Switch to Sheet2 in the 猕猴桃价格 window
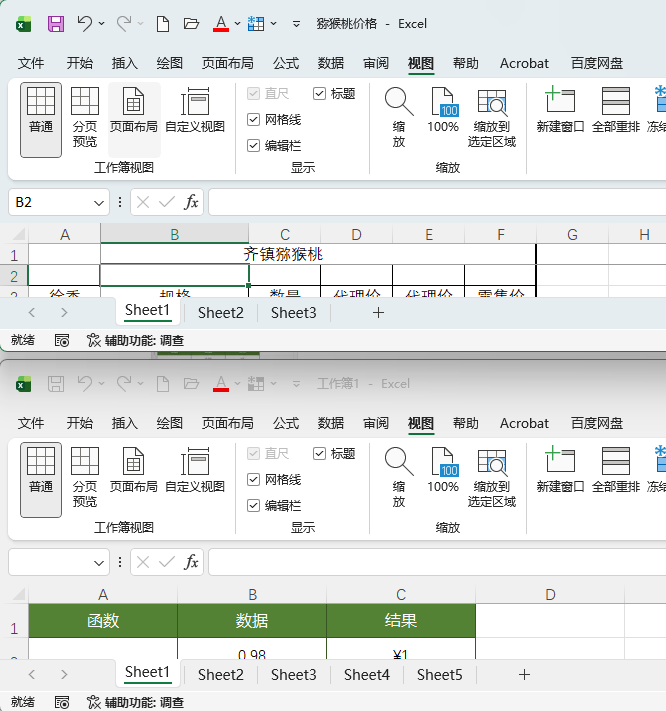Image resolution: width=666 pixels, height=711 pixels. [x=220, y=312]
